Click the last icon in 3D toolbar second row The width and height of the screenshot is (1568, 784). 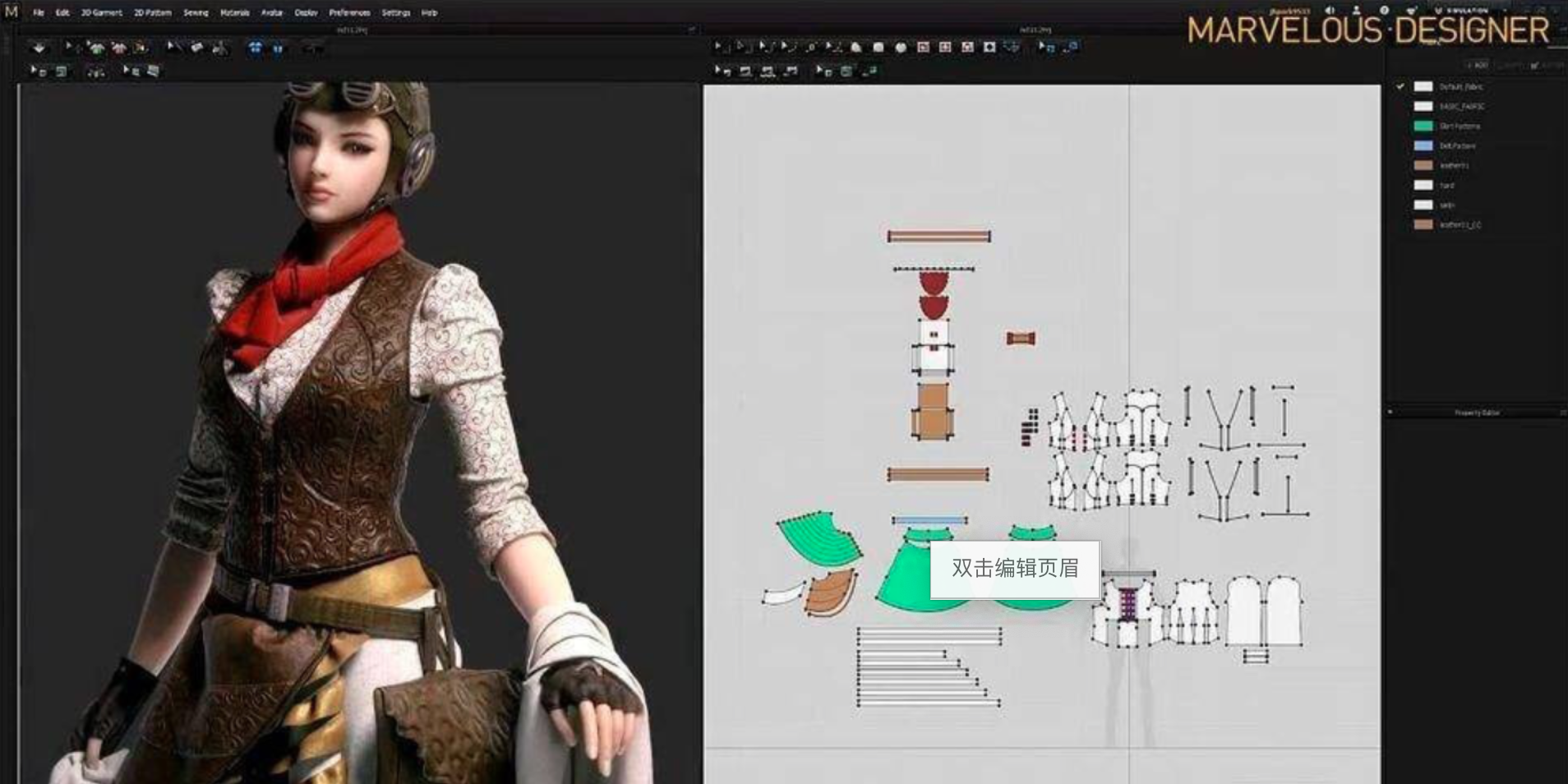tap(153, 71)
